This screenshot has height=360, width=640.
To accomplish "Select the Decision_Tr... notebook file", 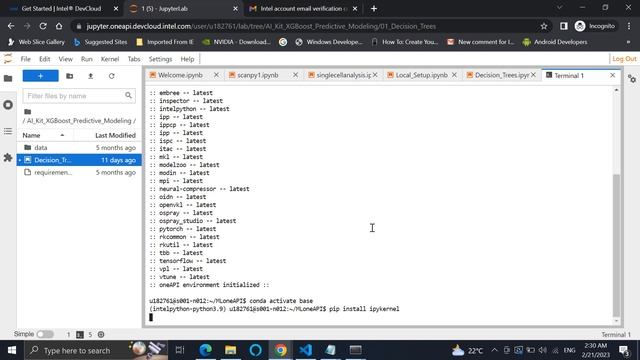I will (x=79, y=160).
